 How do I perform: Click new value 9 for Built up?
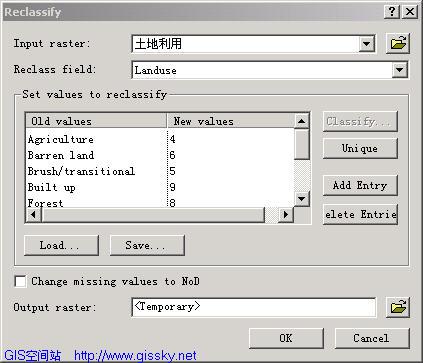pos(172,187)
